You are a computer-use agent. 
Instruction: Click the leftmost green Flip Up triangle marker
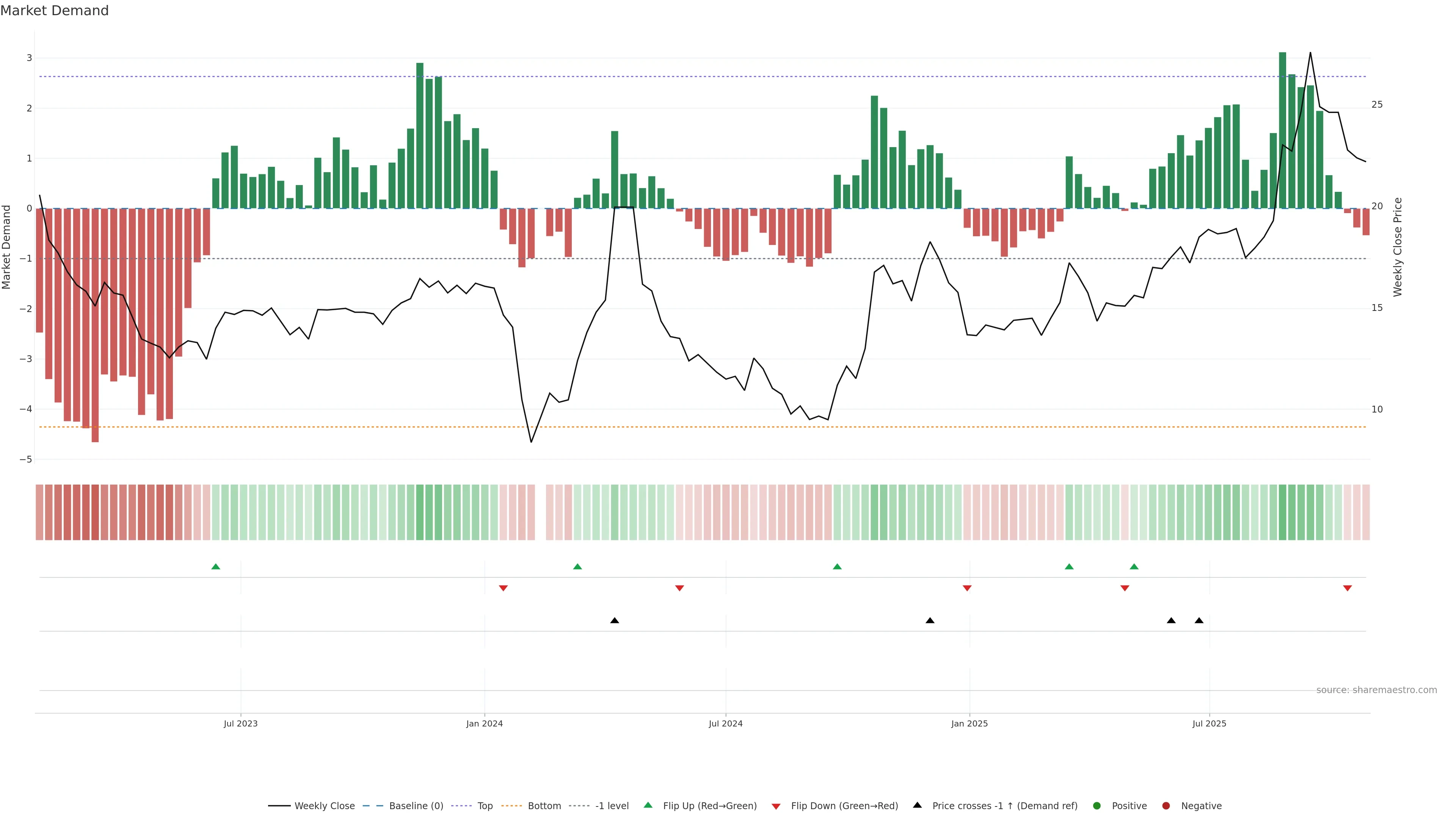click(x=215, y=566)
